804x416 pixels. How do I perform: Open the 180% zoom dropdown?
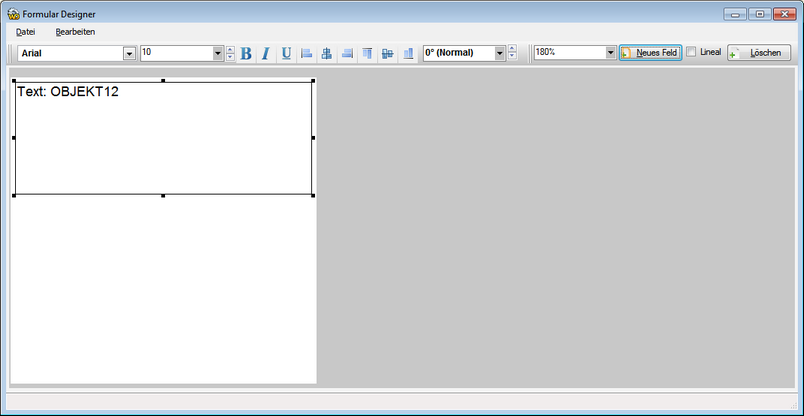click(x=610, y=52)
